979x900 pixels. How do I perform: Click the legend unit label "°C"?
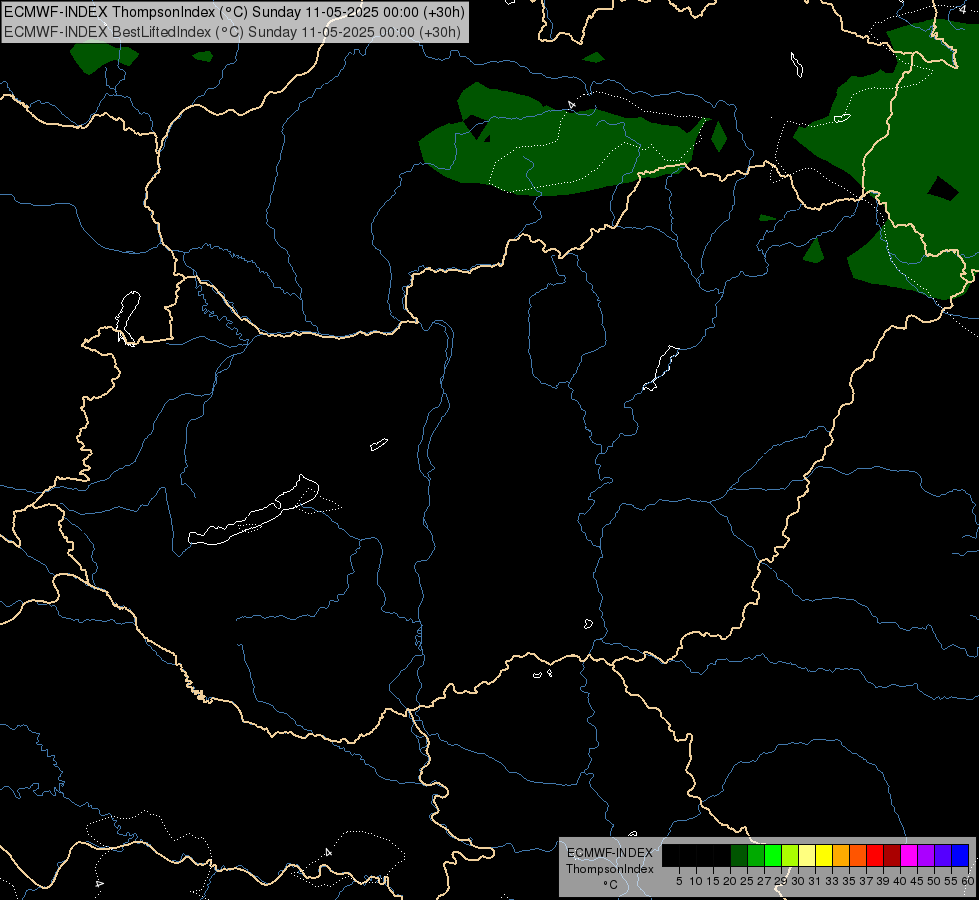coord(611,885)
